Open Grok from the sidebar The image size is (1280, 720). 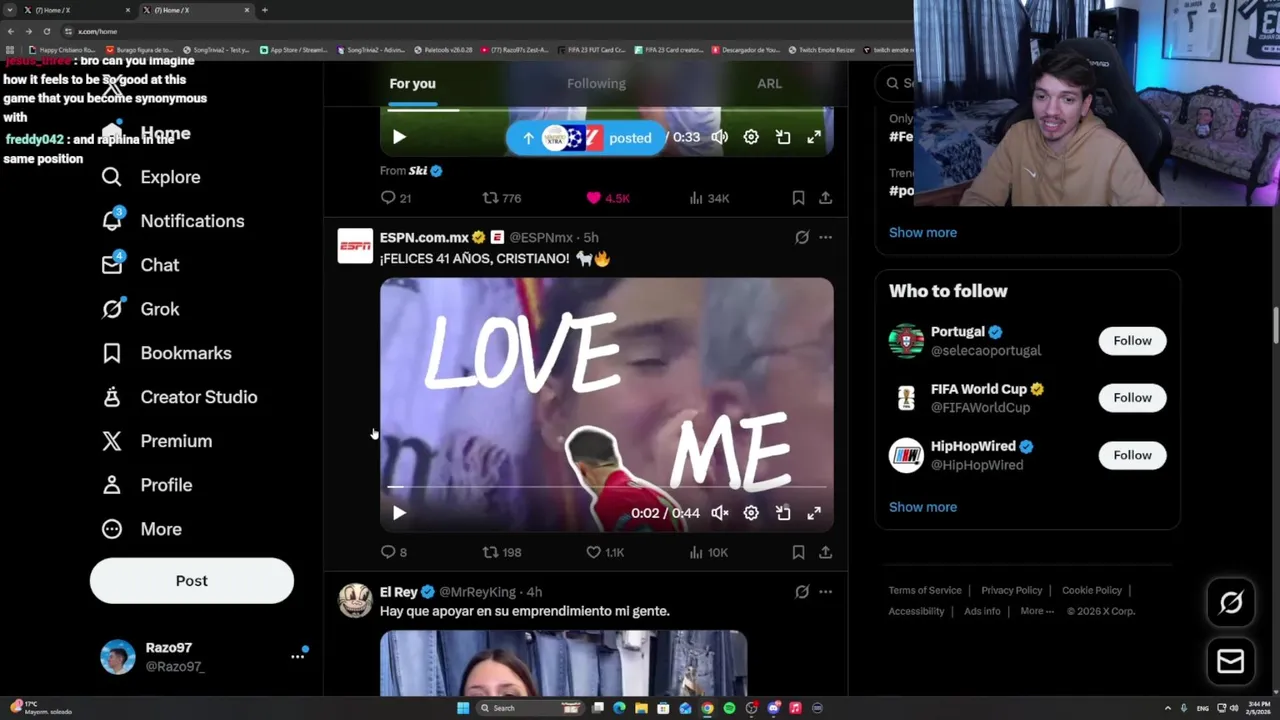pos(141,309)
